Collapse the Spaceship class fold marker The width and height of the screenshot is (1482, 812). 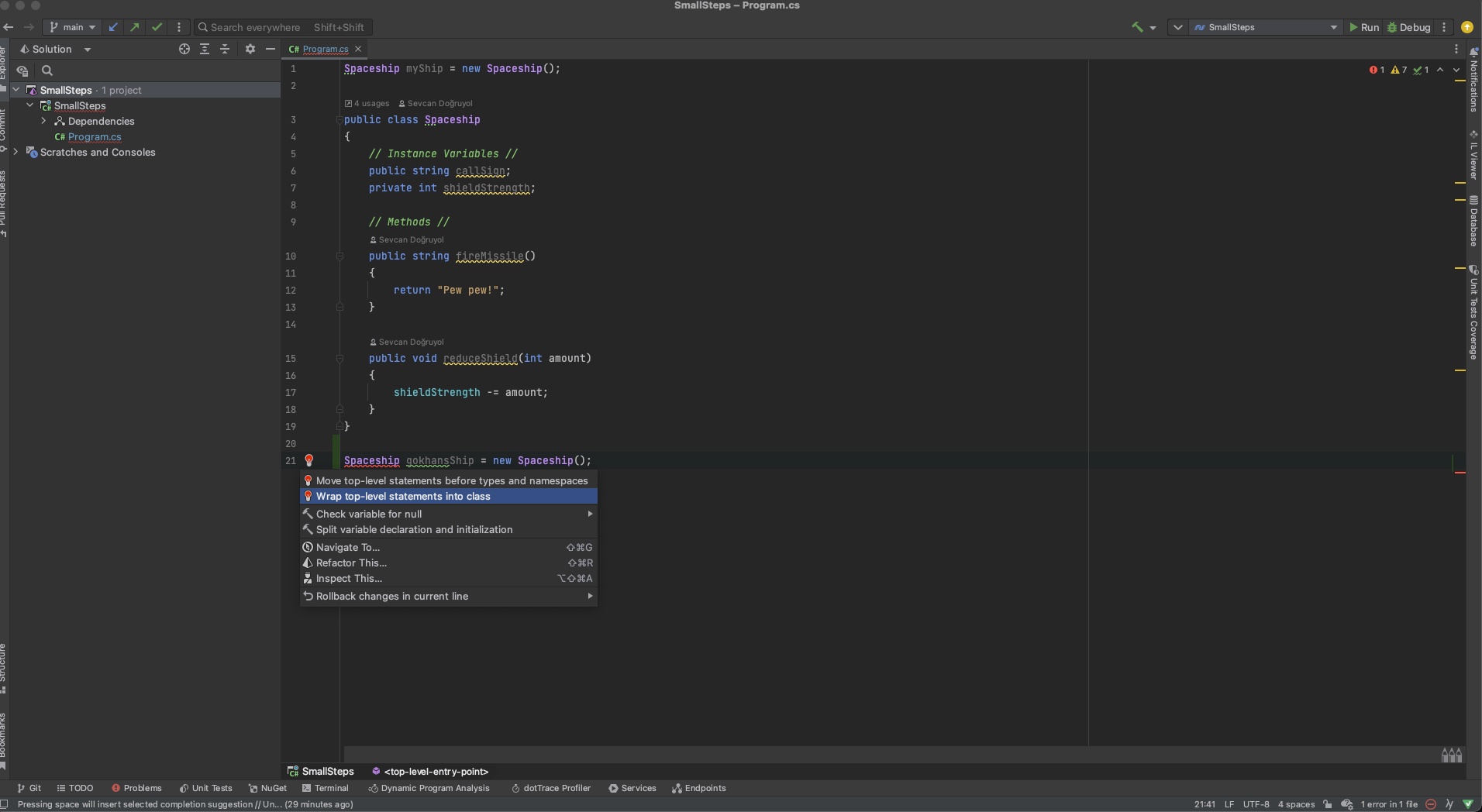tap(339, 120)
